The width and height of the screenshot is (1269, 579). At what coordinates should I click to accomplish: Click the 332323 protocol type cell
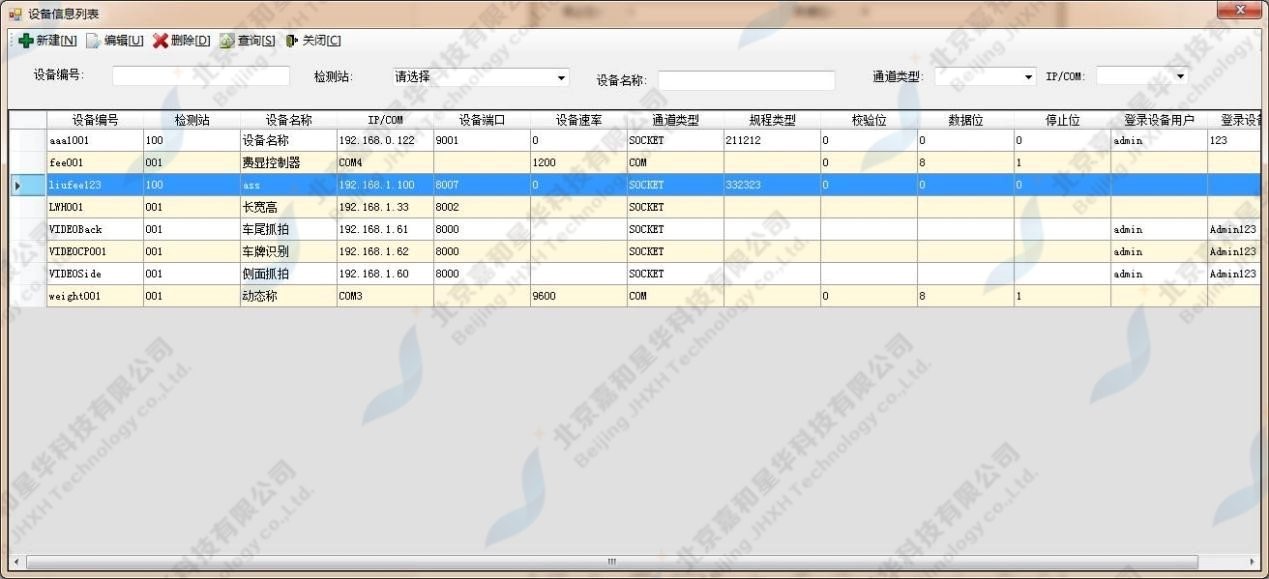[x=773, y=185]
